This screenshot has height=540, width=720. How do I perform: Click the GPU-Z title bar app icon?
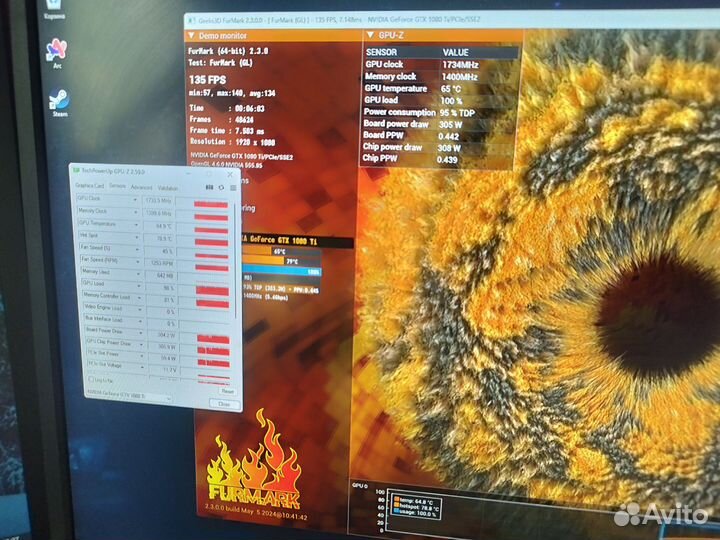[x=77, y=171]
